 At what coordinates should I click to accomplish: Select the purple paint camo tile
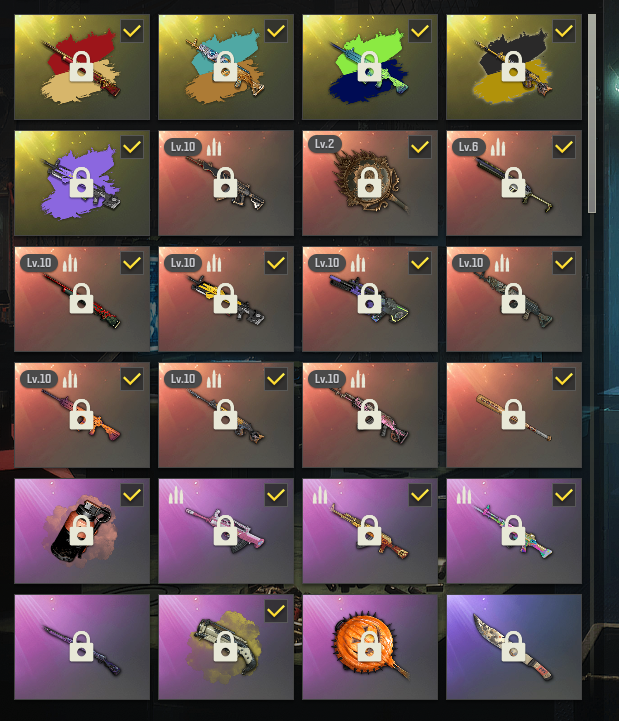point(82,183)
